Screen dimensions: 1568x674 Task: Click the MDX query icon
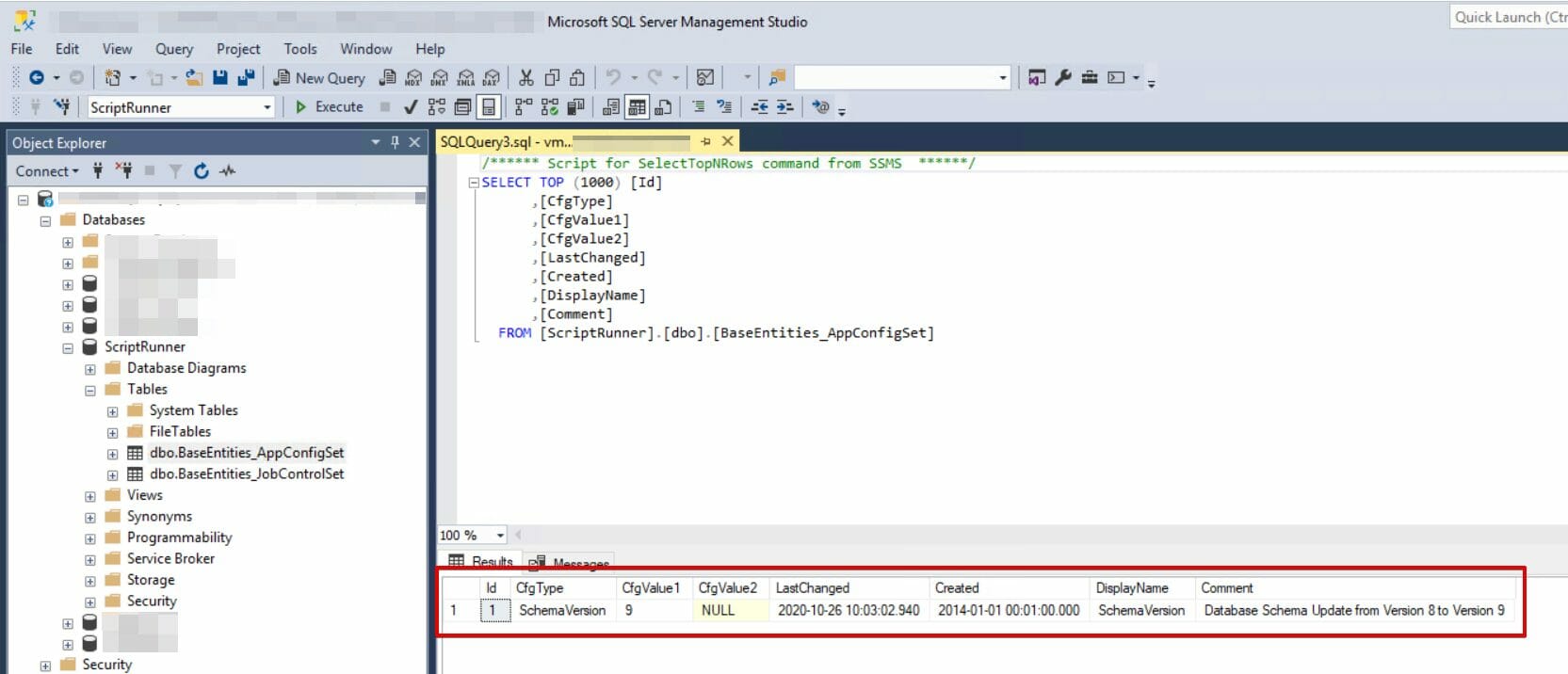coord(413,78)
